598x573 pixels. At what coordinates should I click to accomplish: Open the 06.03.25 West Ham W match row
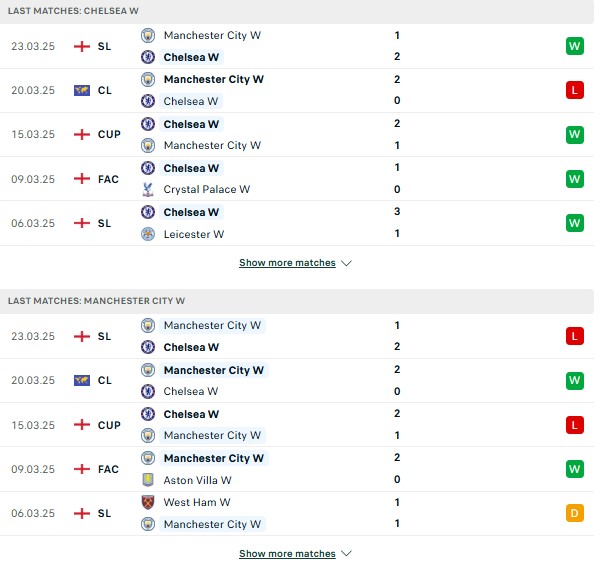(297, 513)
